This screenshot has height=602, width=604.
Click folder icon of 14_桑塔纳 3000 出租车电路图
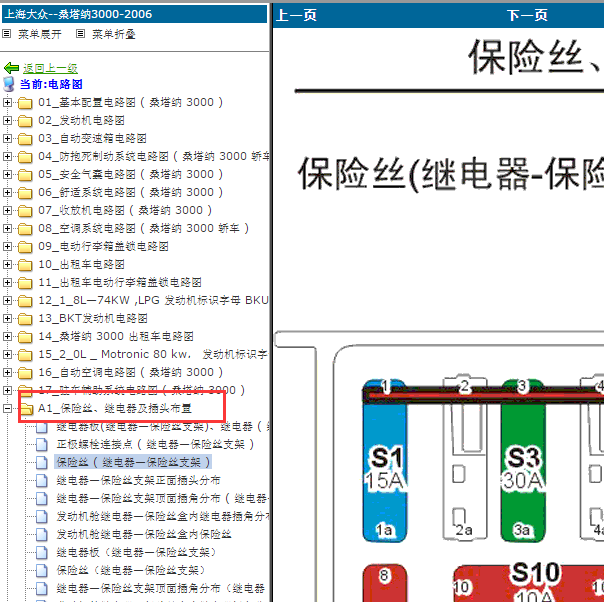coord(25,337)
